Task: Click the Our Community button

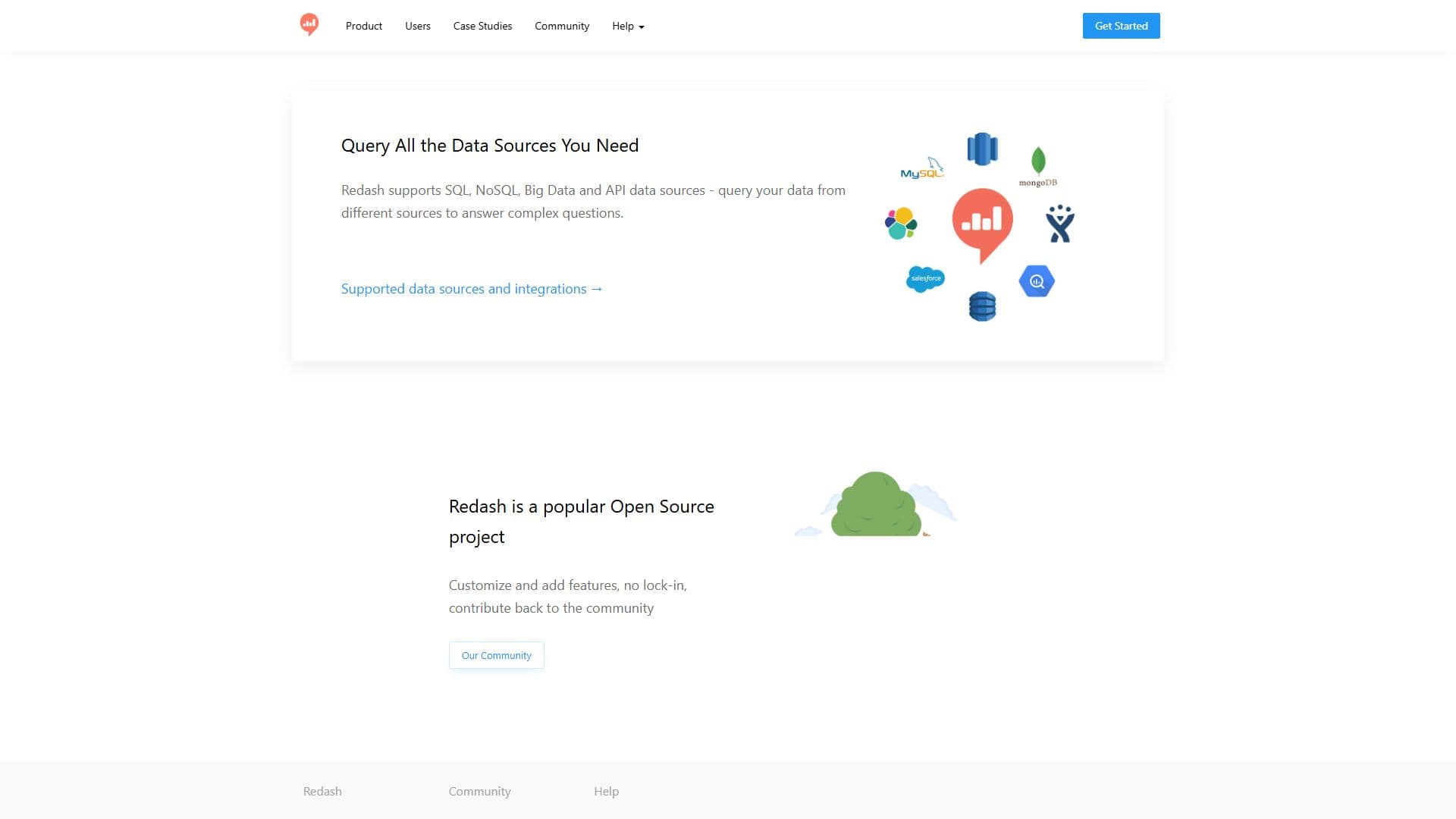Action: tap(497, 655)
